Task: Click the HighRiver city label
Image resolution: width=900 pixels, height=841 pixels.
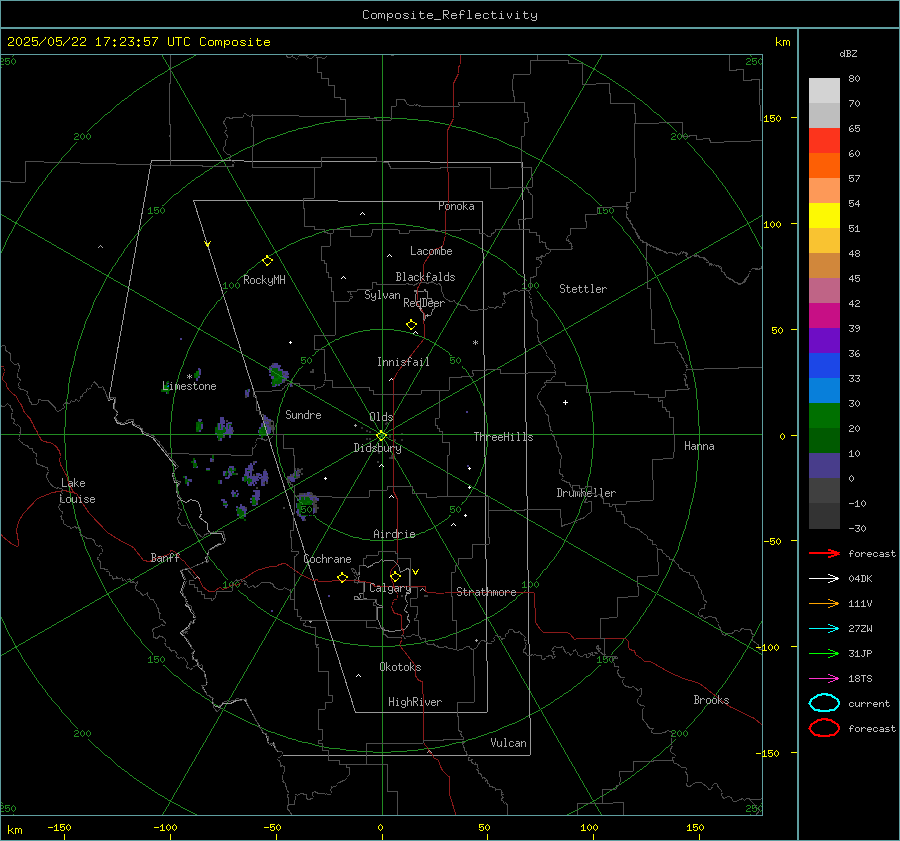Action: (x=415, y=702)
